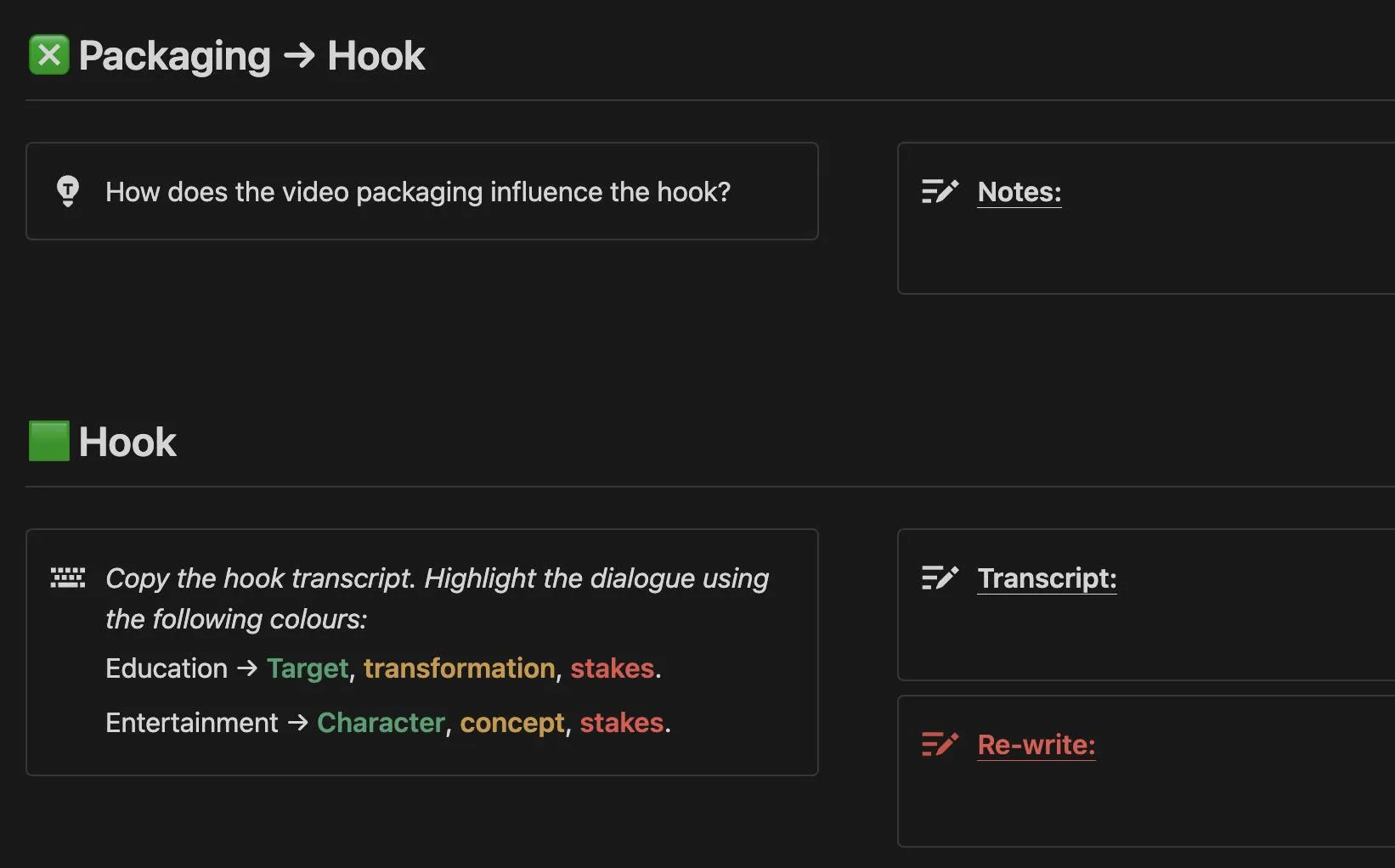Select the underlined Notes: label
Viewport: 1395px width, 868px height.
tap(1019, 192)
